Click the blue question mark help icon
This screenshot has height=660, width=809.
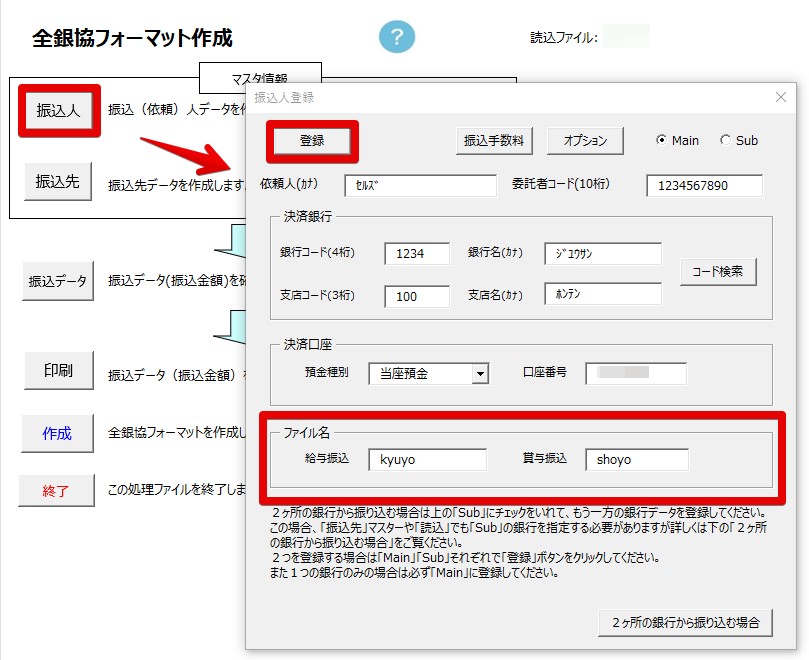tap(397, 37)
